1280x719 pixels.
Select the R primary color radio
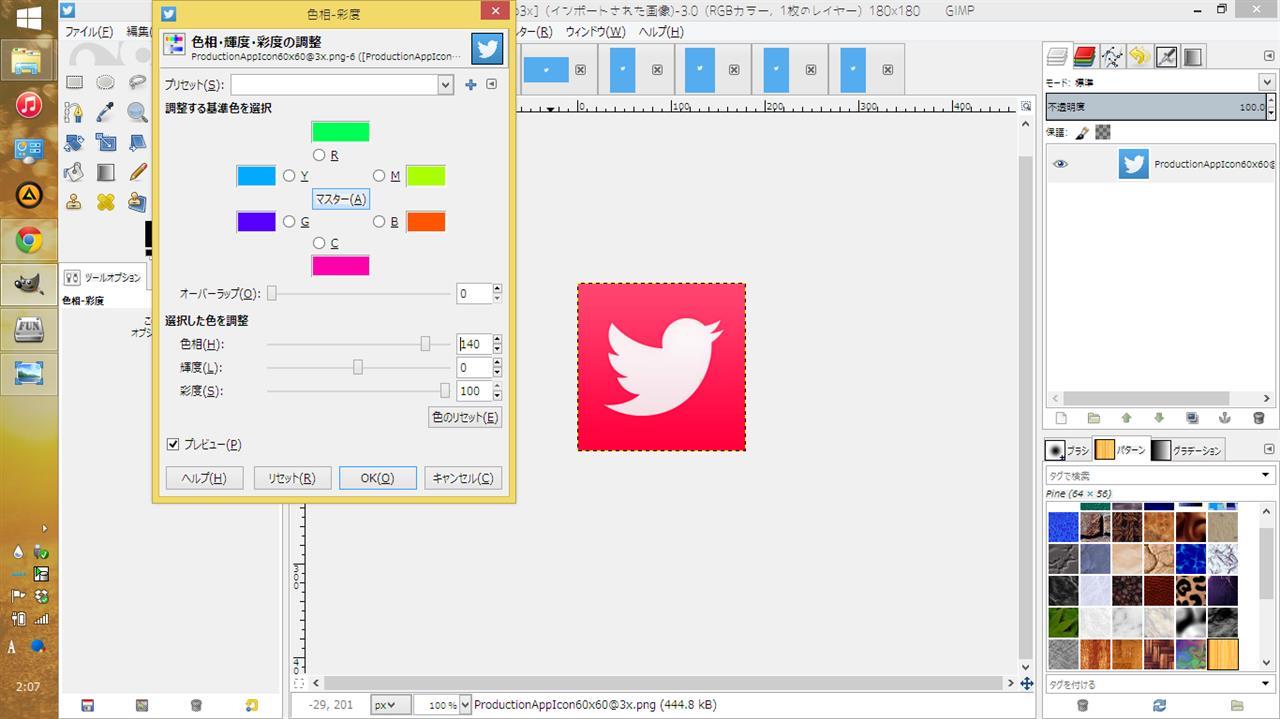[319, 155]
